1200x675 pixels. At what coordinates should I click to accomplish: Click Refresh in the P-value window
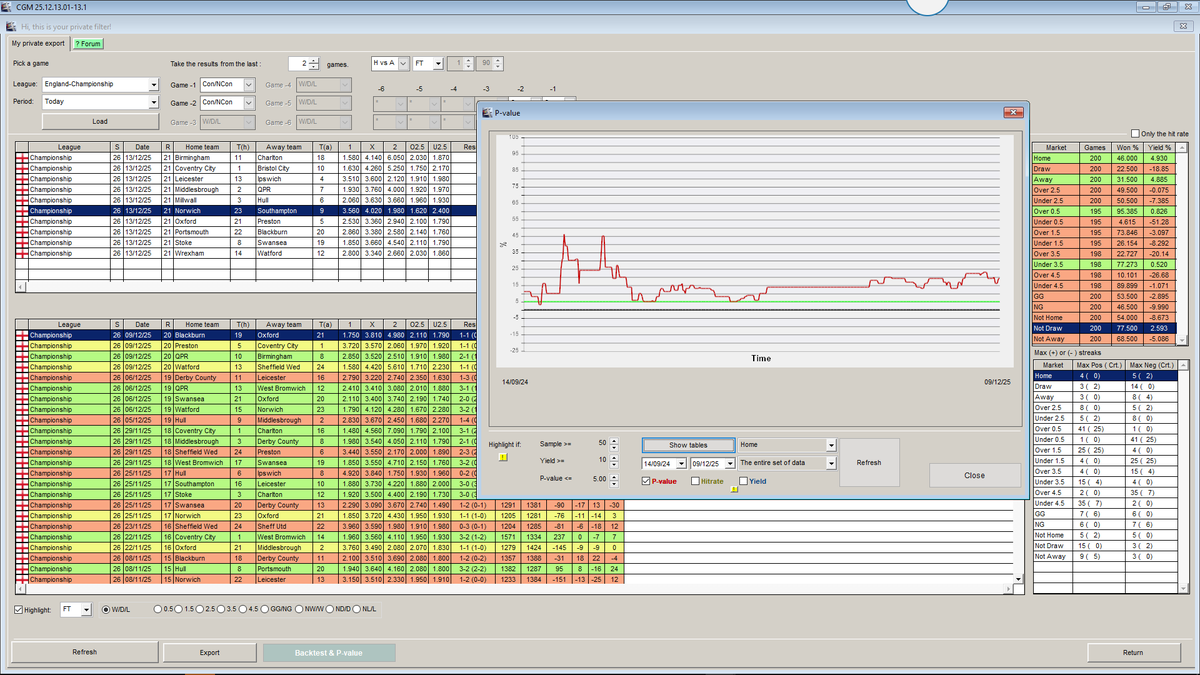pos(869,463)
